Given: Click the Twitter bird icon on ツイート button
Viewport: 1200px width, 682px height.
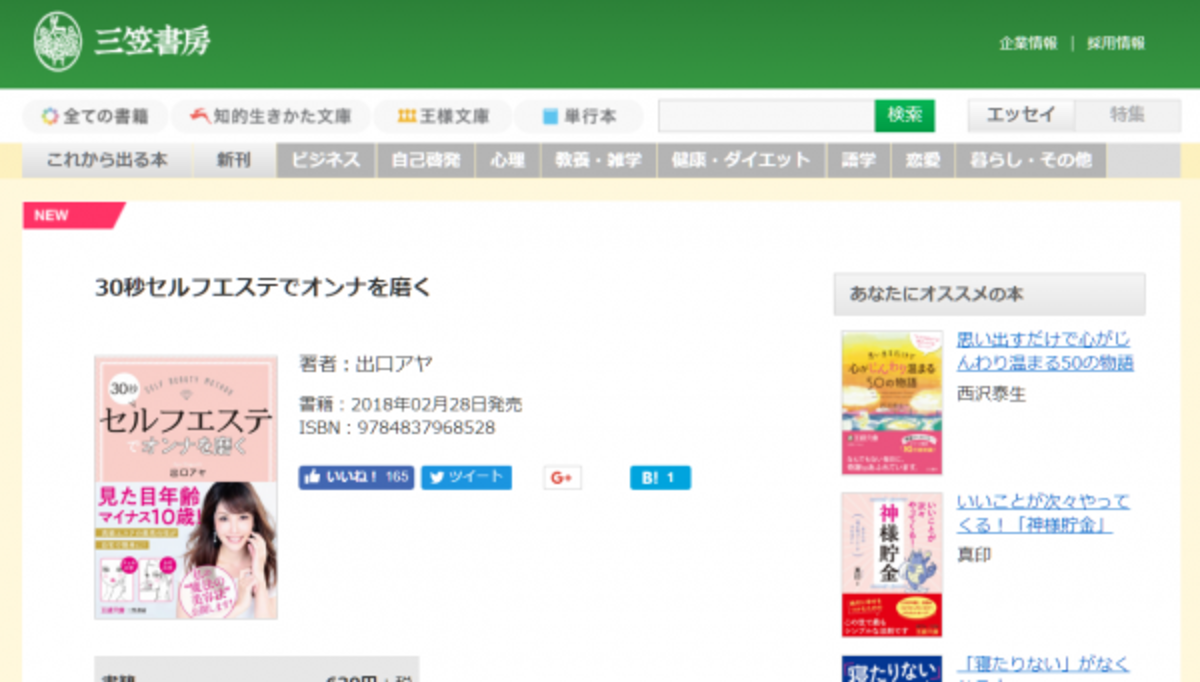Looking at the screenshot, I should 437,478.
